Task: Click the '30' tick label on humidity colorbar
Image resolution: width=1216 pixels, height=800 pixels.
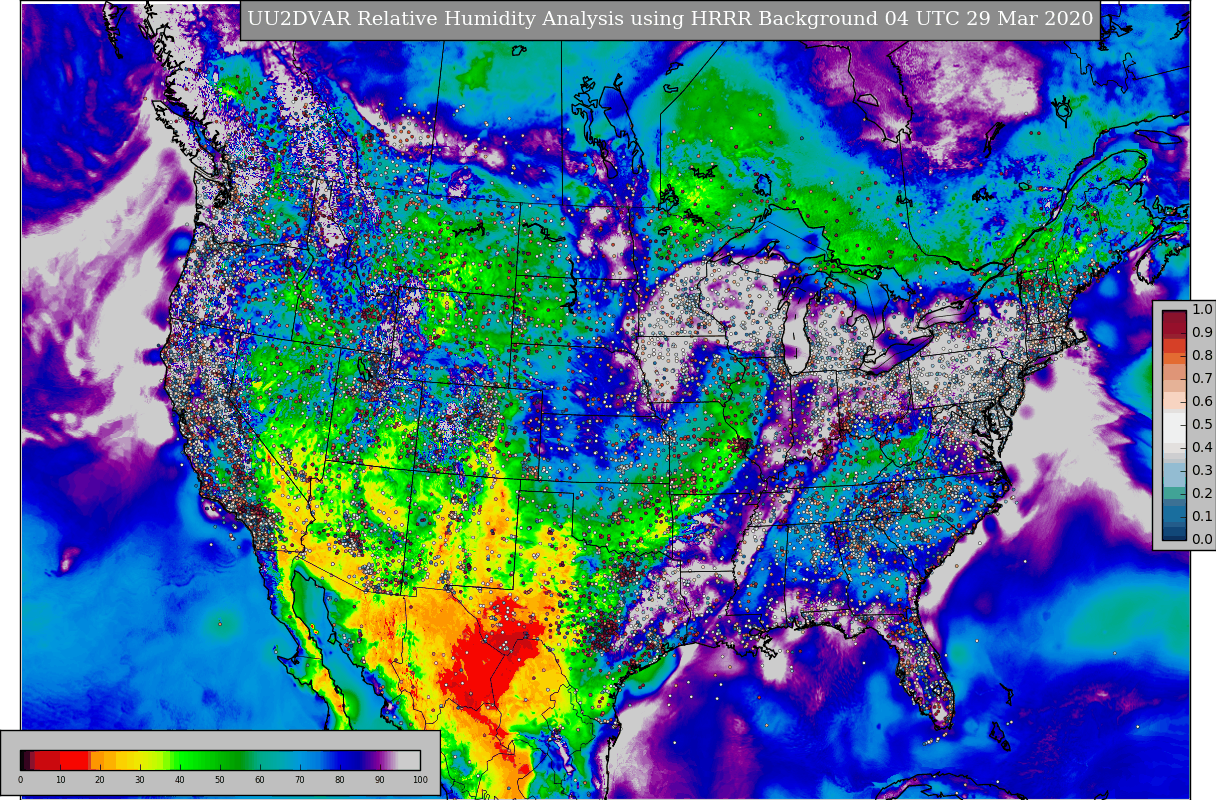Action: click(x=140, y=780)
